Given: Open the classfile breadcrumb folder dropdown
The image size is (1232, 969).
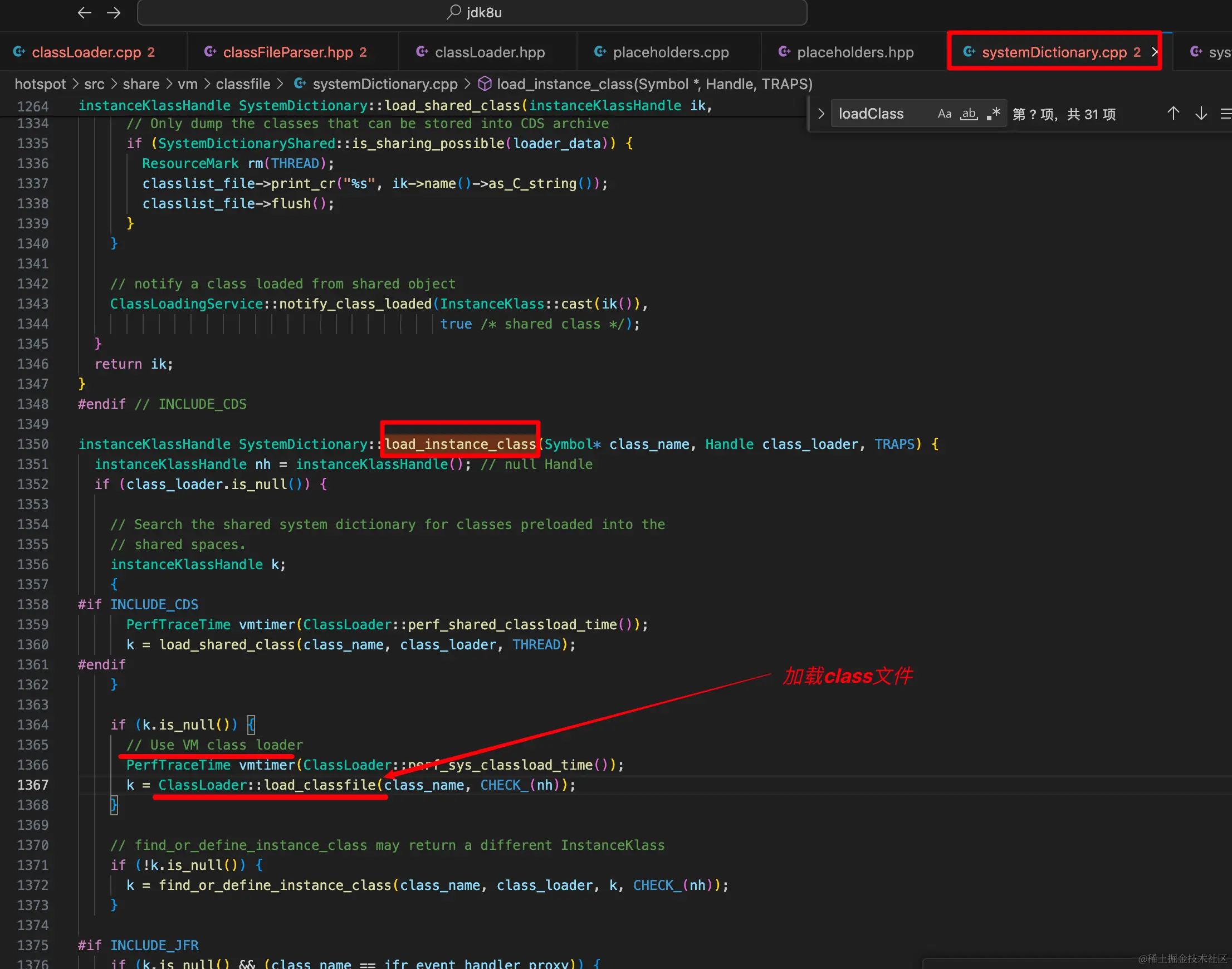Looking at the screenshot, I should tap(243, 84).
